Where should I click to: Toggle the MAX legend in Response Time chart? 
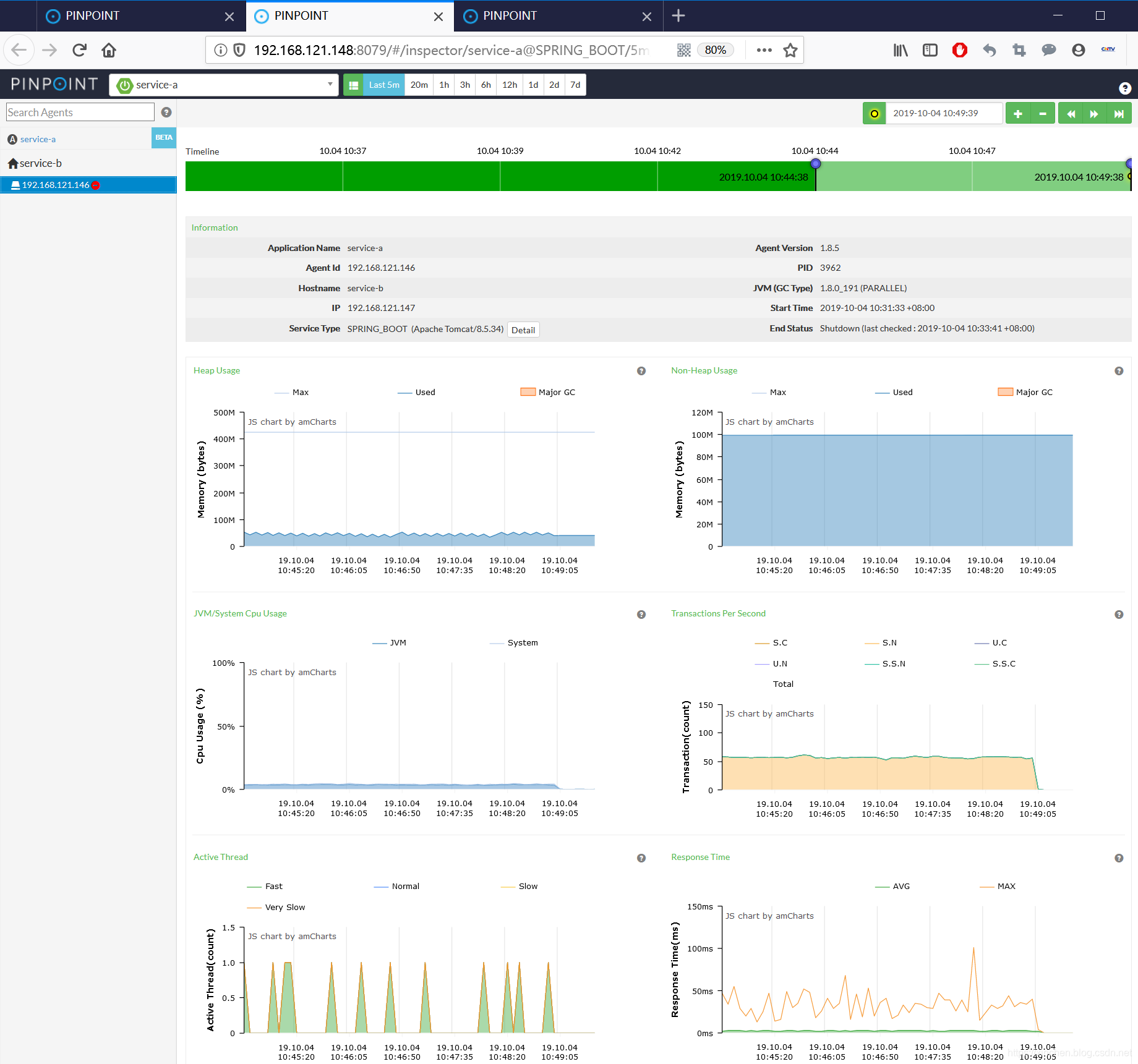click(x=998, y=886)
